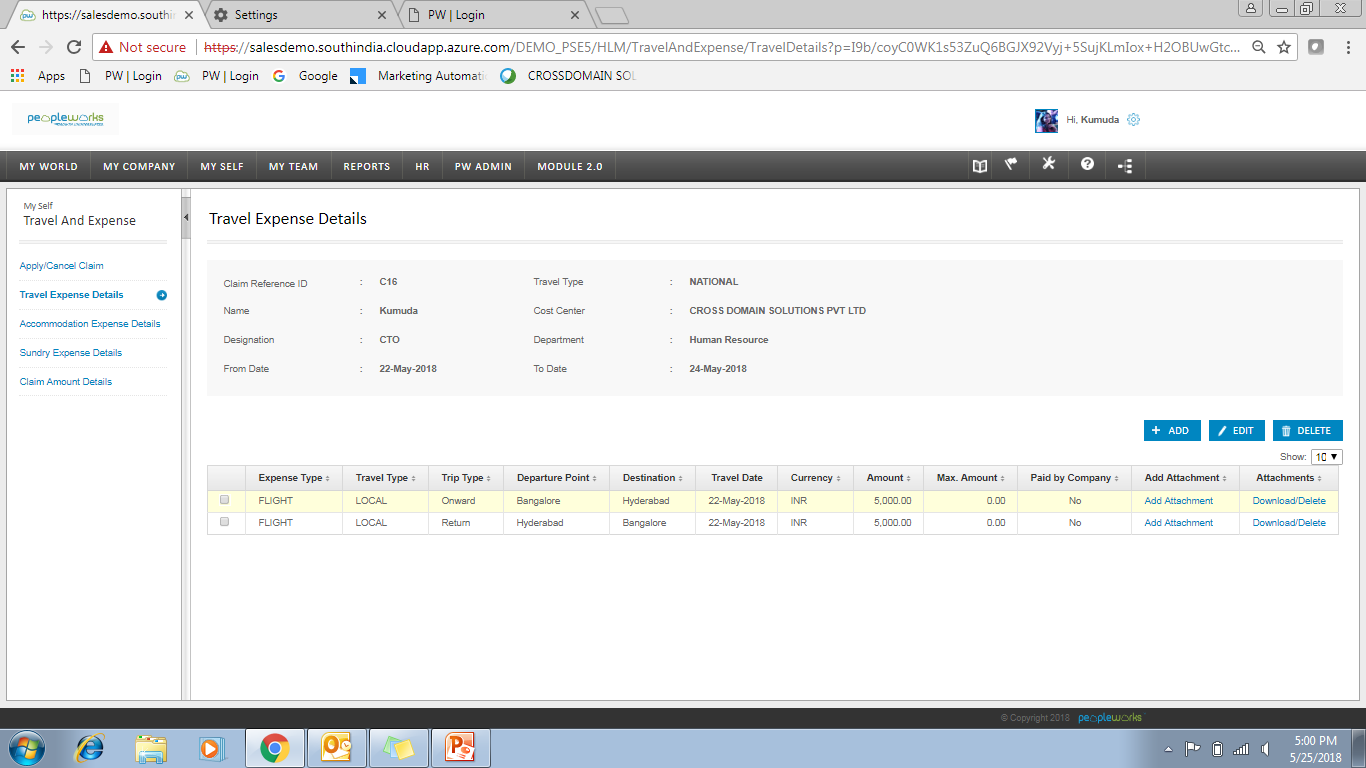Image resolution: width=1366 pixels, height=768 pixels.
Task: Open the MY WORLD menu
Action: tap(48, 167)
